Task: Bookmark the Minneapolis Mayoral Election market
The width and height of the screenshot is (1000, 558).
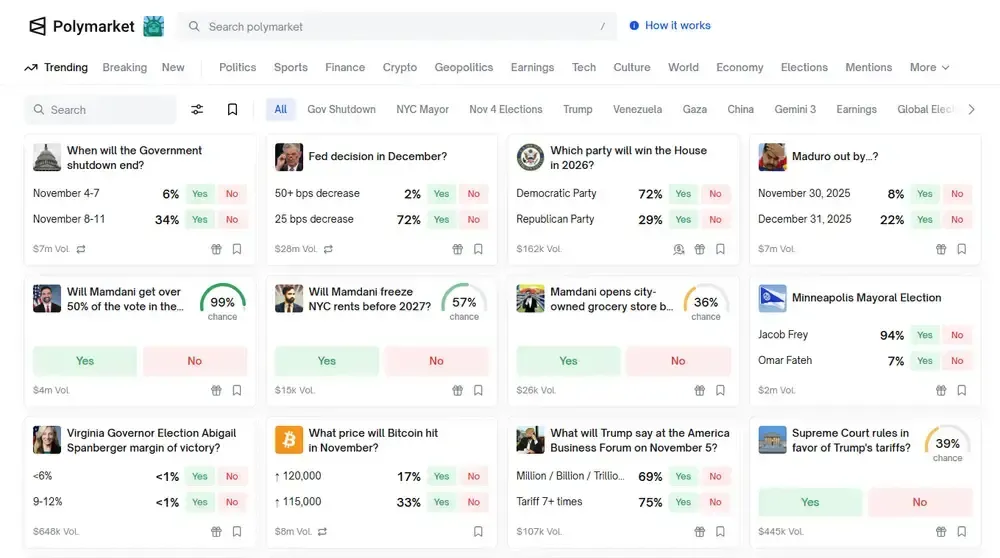Action: point(962,390)
